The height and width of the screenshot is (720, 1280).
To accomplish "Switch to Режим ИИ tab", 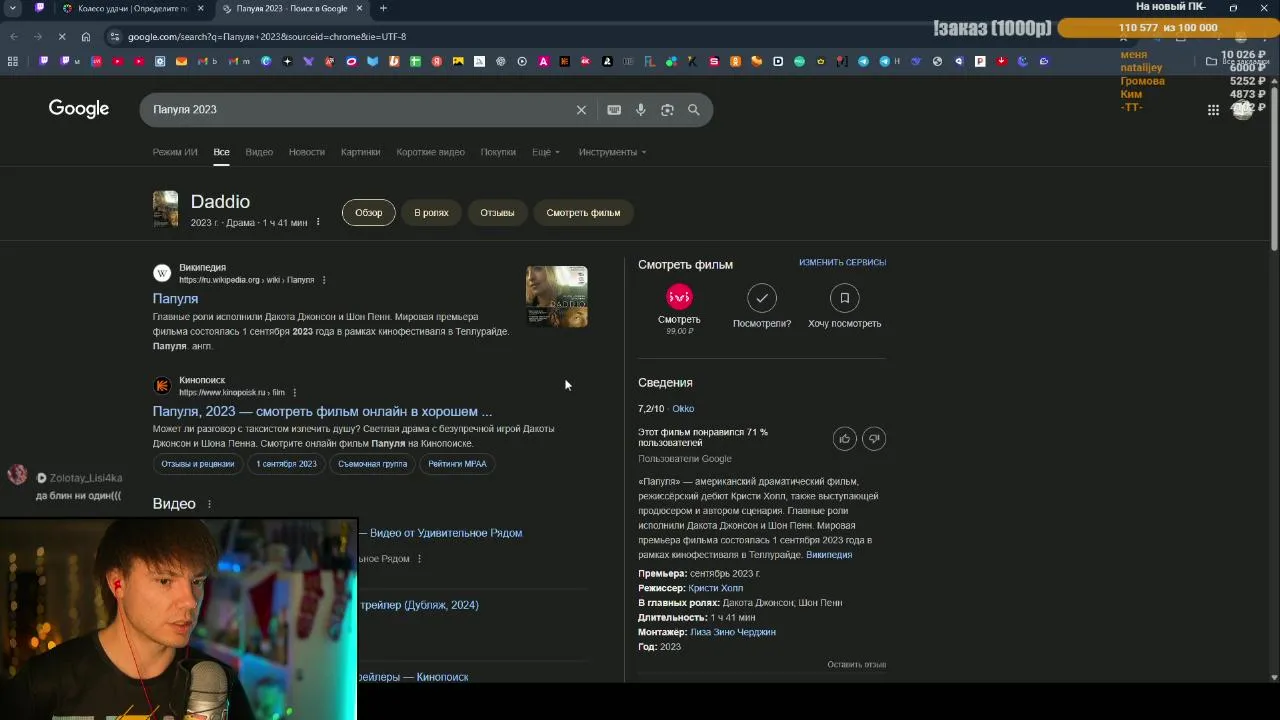I will pos(175,152).
